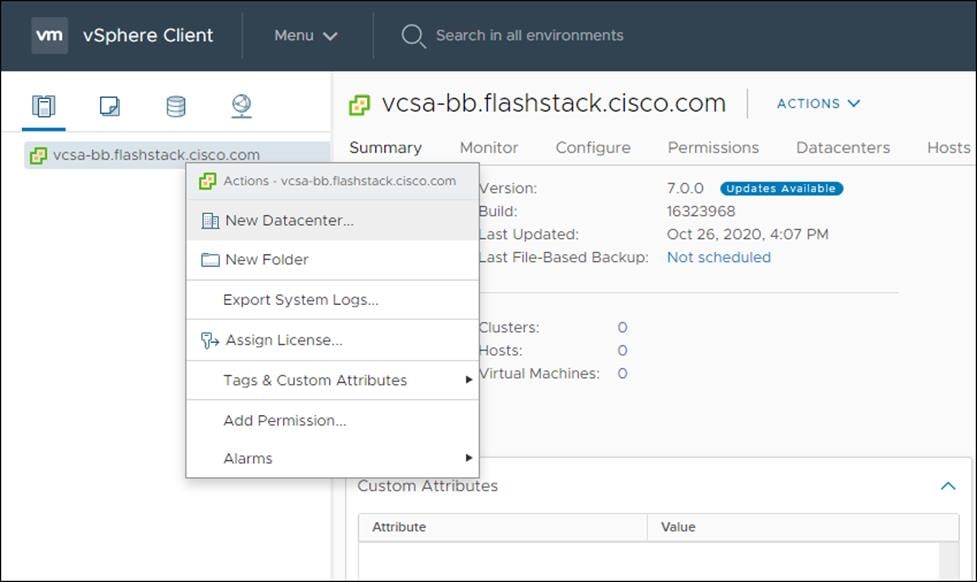This screenshot has width=977, height=582.
Task: Open the Hosts and Clusters inventory view icon
Action: click(44, 106)
